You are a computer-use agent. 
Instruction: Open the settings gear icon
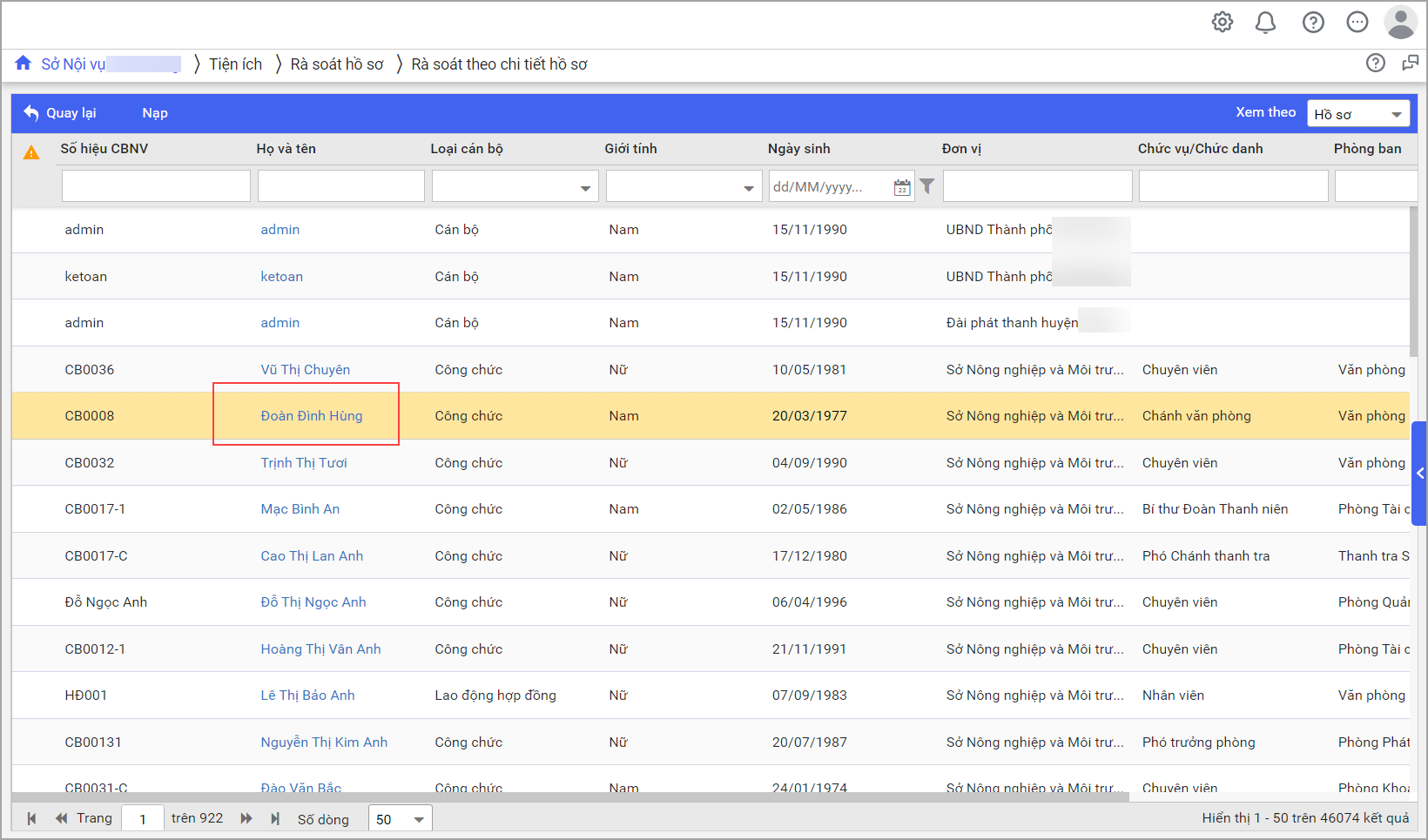tap(1223, 23)
